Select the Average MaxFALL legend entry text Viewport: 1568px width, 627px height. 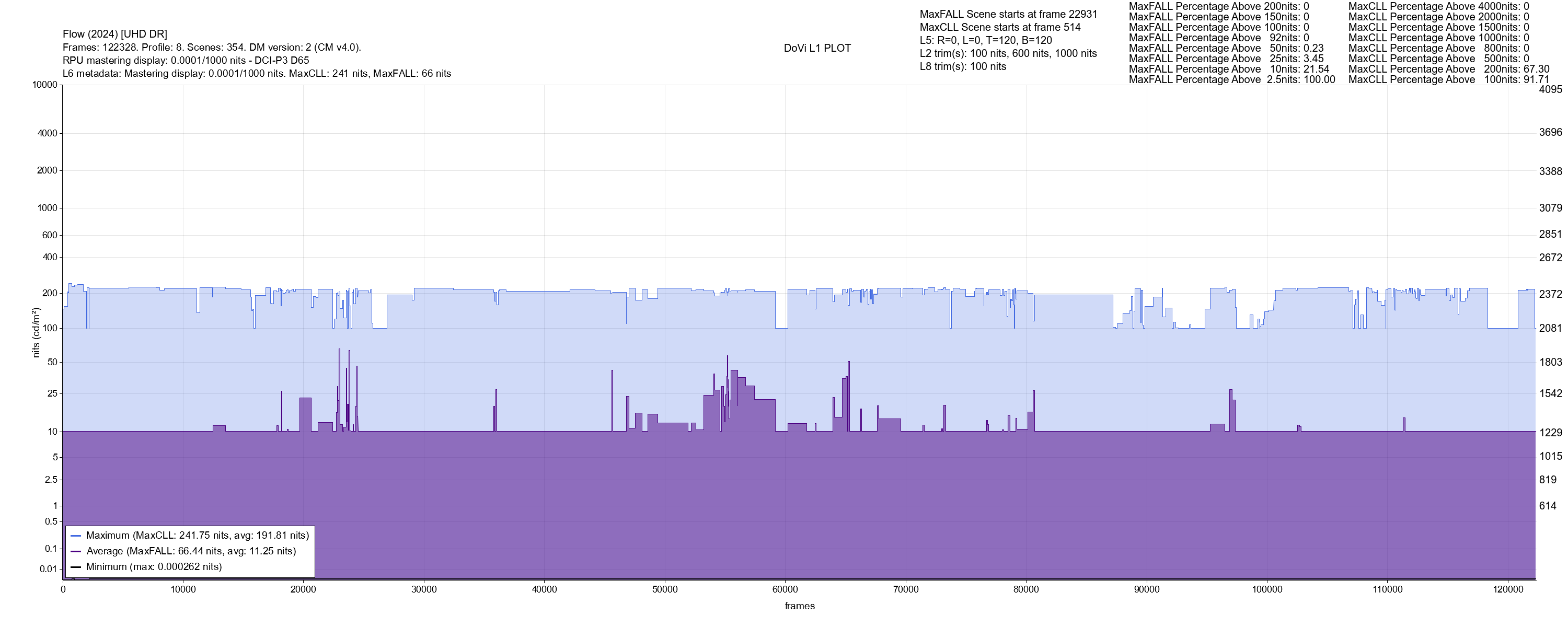tap(191, 552)
